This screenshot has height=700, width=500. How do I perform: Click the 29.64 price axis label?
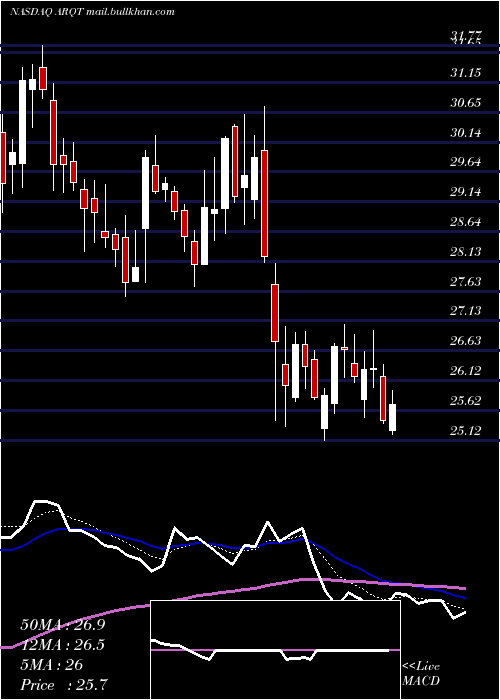tap(466, 162)
